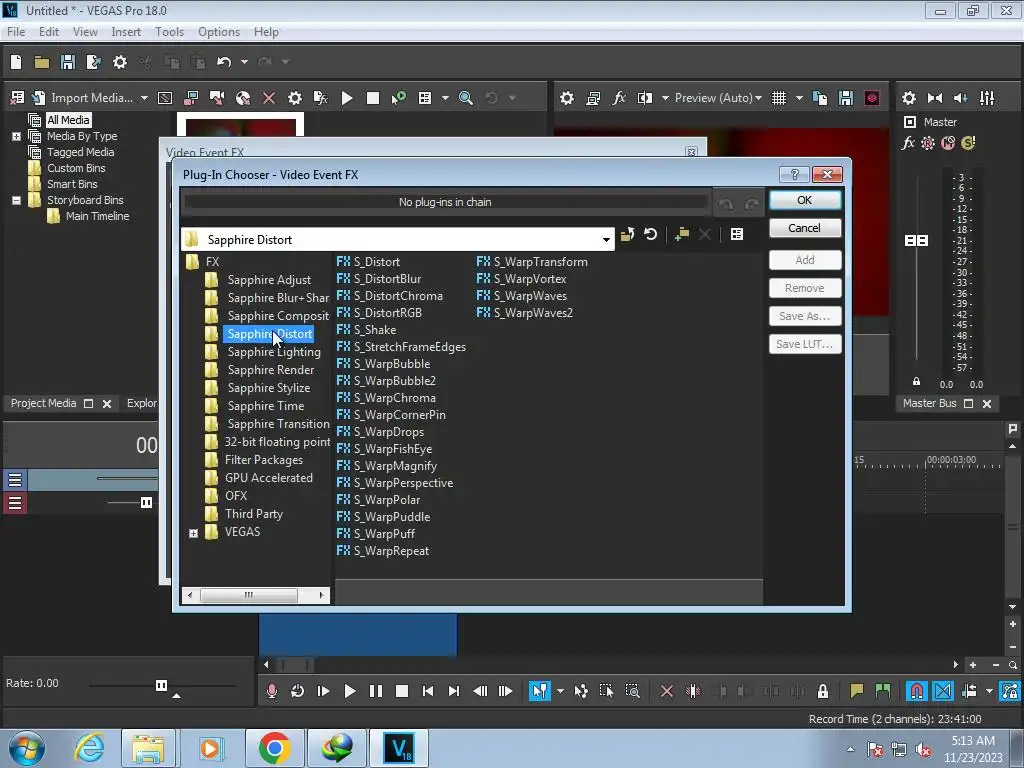
Task: Undo last action in main toolbar
Action: pos(224,62)
